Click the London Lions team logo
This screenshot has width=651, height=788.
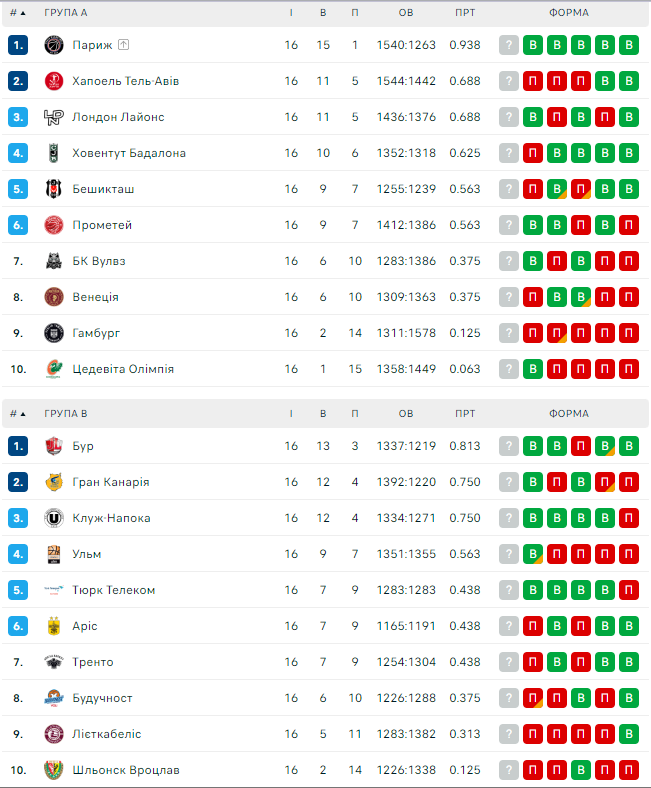point(54,117)
